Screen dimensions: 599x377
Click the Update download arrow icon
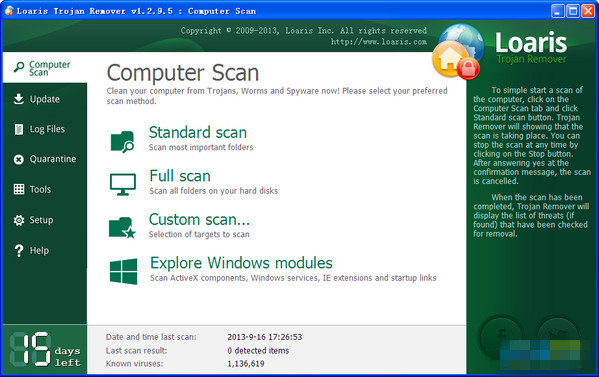tap(18, 99)
